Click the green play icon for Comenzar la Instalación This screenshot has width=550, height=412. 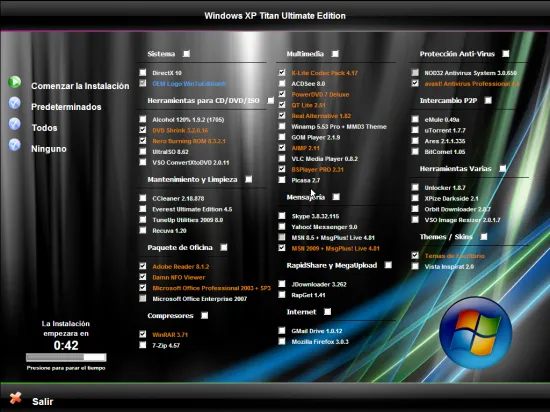click(15, 82)
